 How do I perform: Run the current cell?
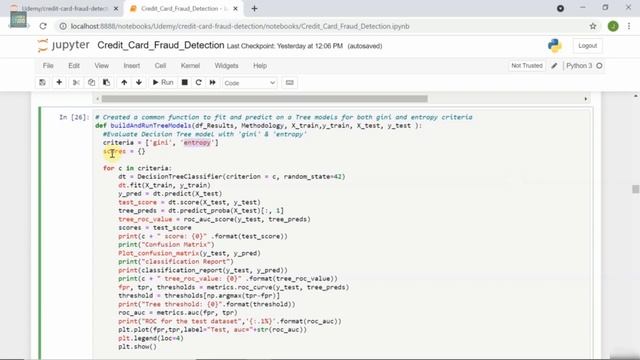(163, 82)
